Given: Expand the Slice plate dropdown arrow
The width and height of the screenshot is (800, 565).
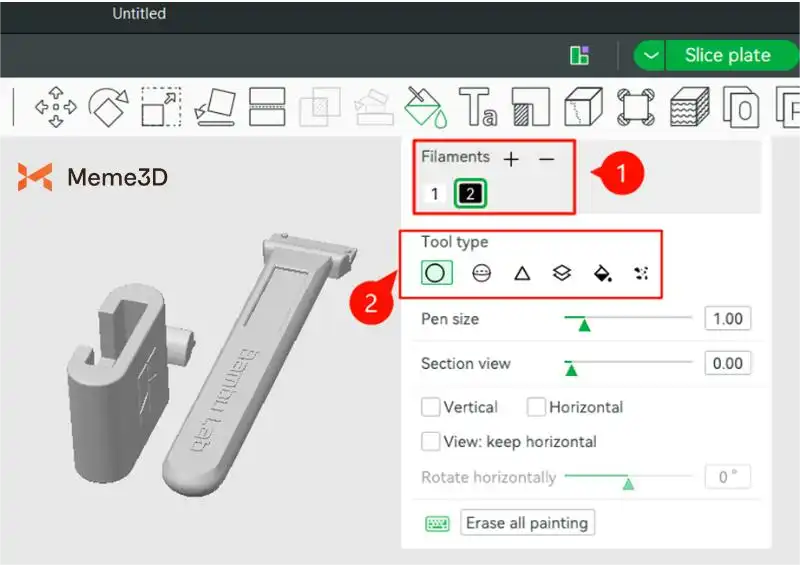Looking at the screenshot, I should point(651,56).
